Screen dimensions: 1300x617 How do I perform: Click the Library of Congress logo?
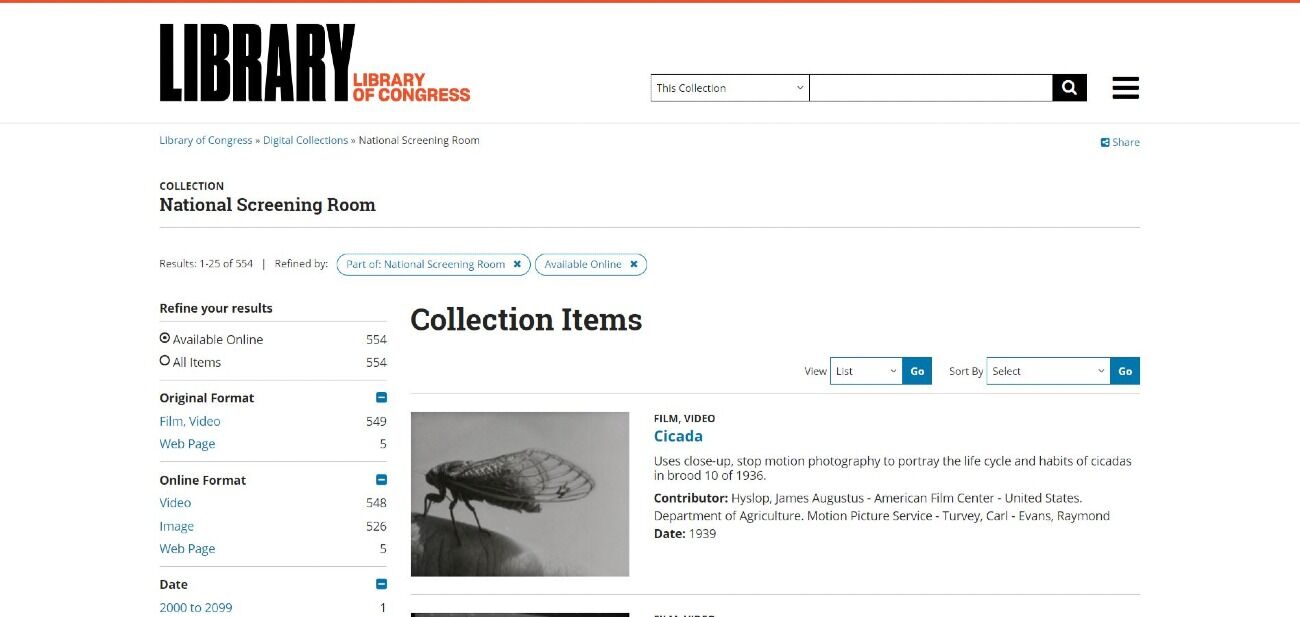click(x=315, y=63)
